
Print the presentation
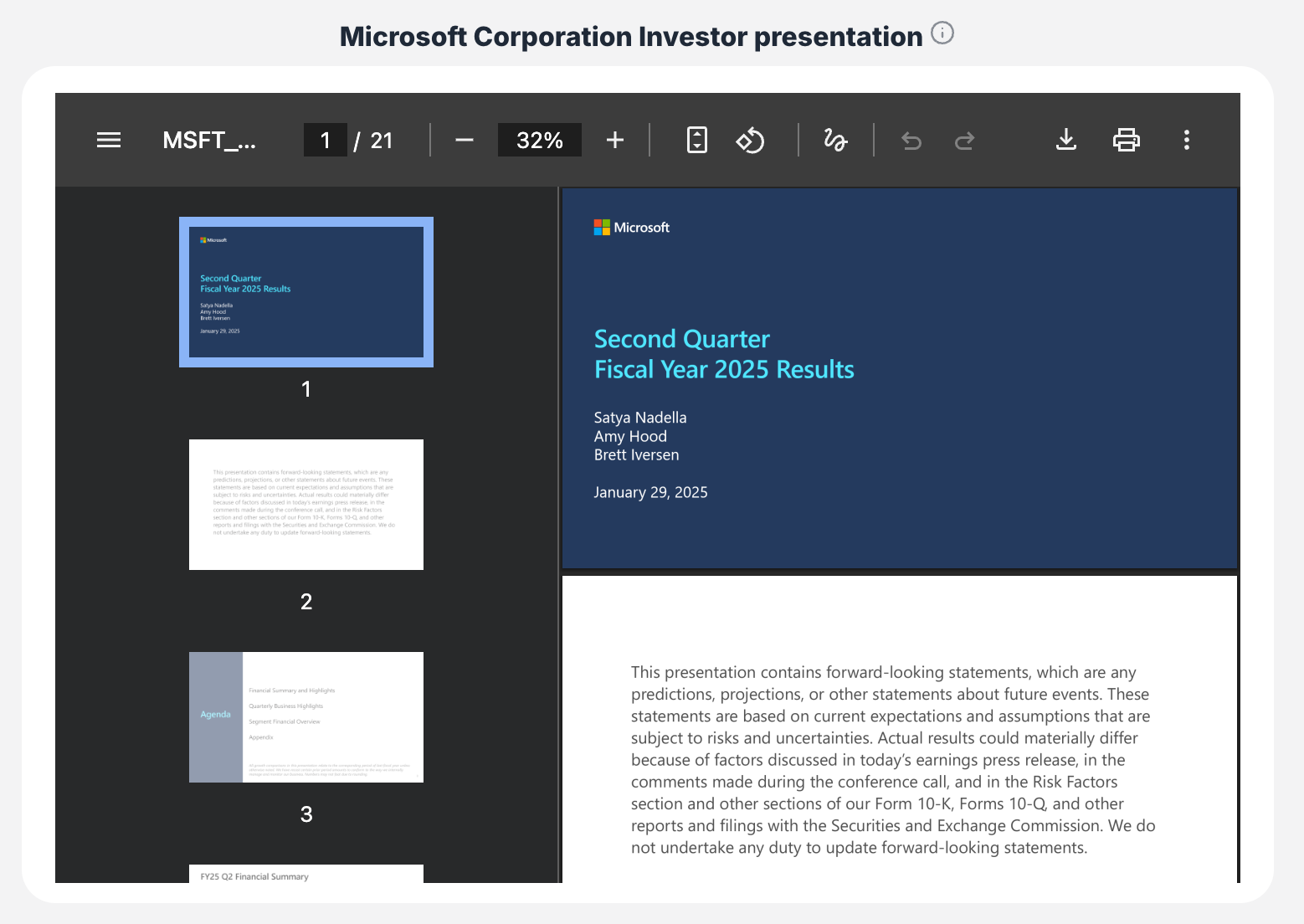tap(1127, 140)
